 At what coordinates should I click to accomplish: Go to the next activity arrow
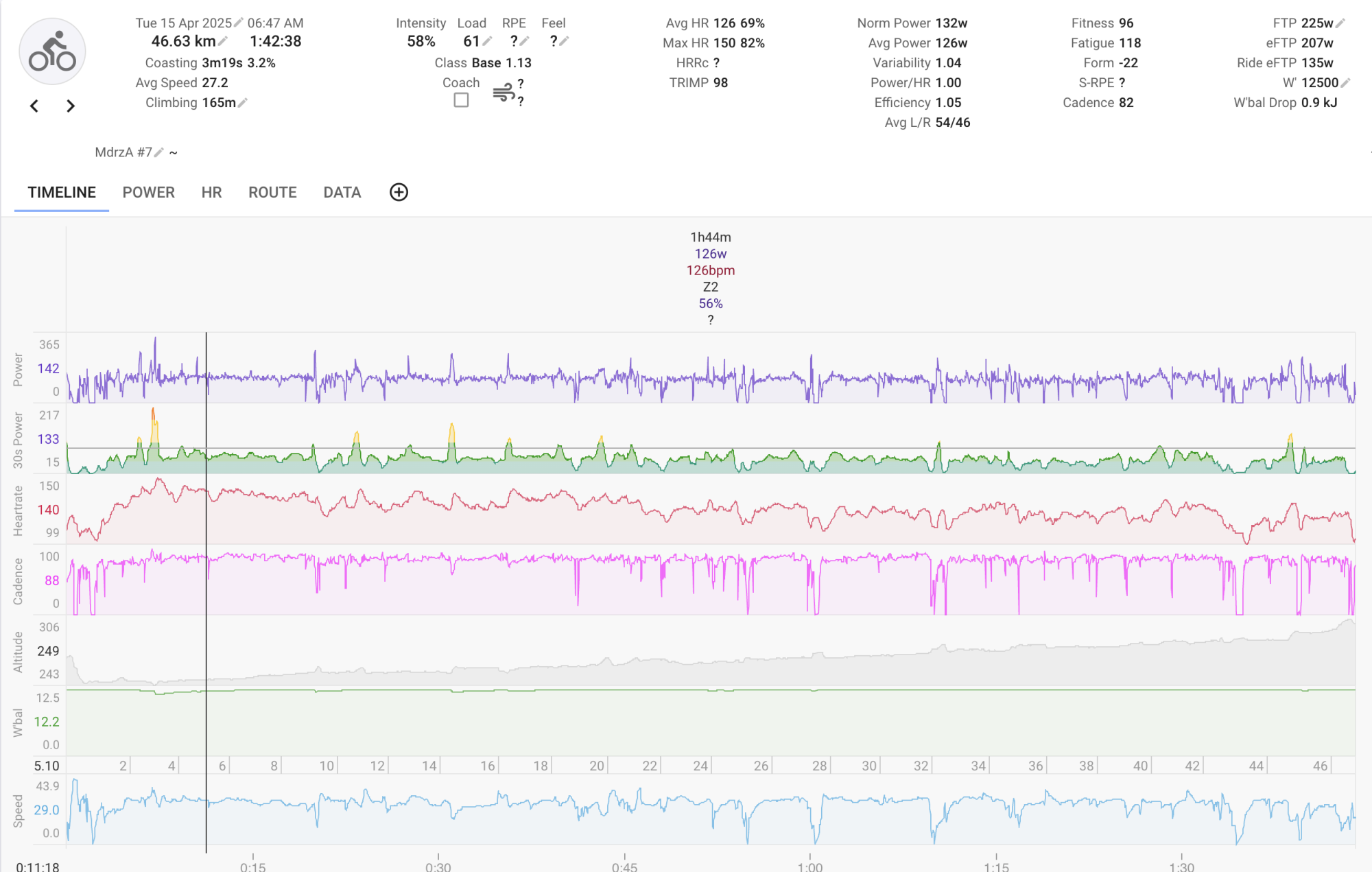click(70, 106)
